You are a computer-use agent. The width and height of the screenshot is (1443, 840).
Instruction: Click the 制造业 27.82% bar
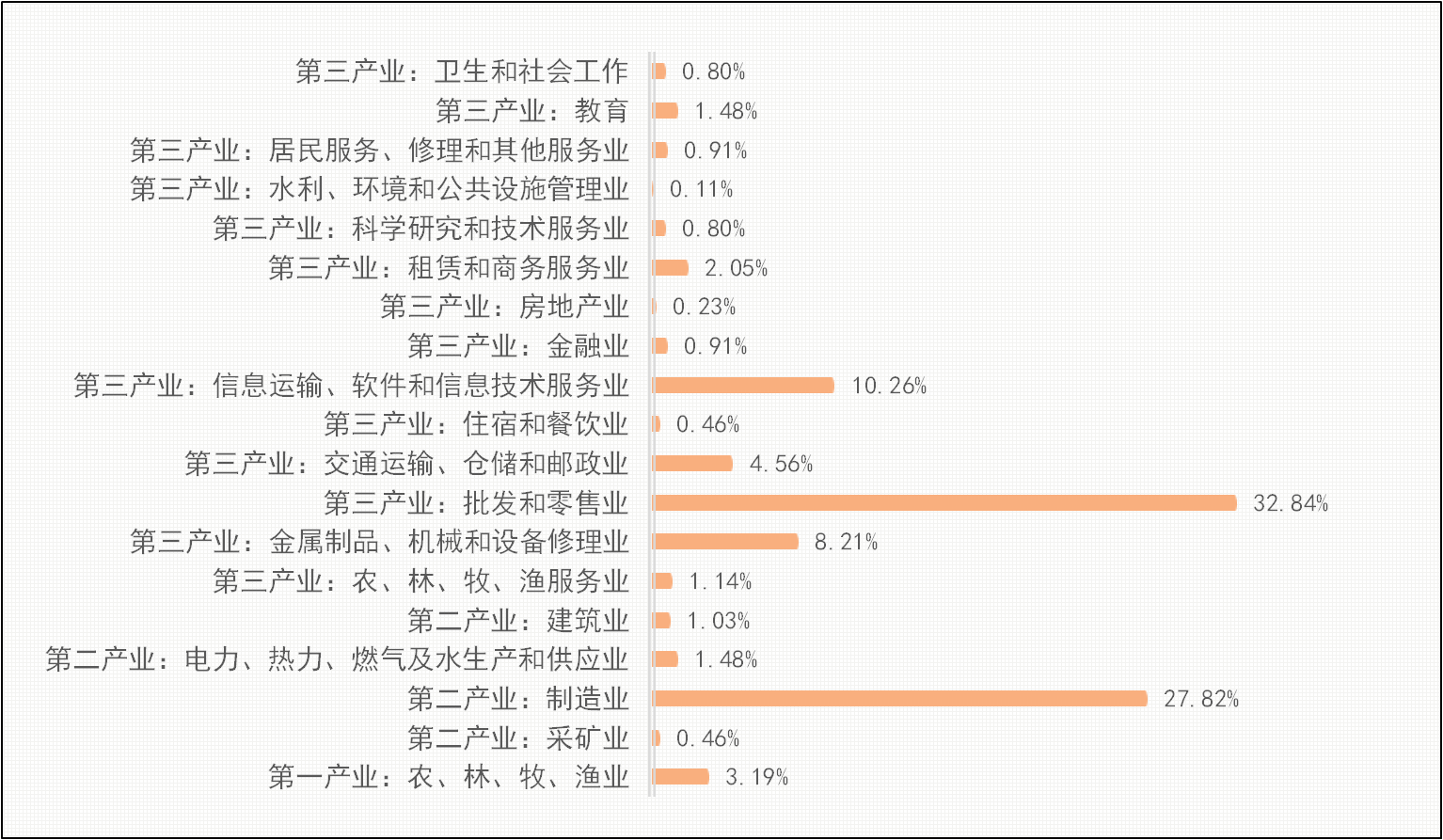pyautogui.click(x=900, y=699)
